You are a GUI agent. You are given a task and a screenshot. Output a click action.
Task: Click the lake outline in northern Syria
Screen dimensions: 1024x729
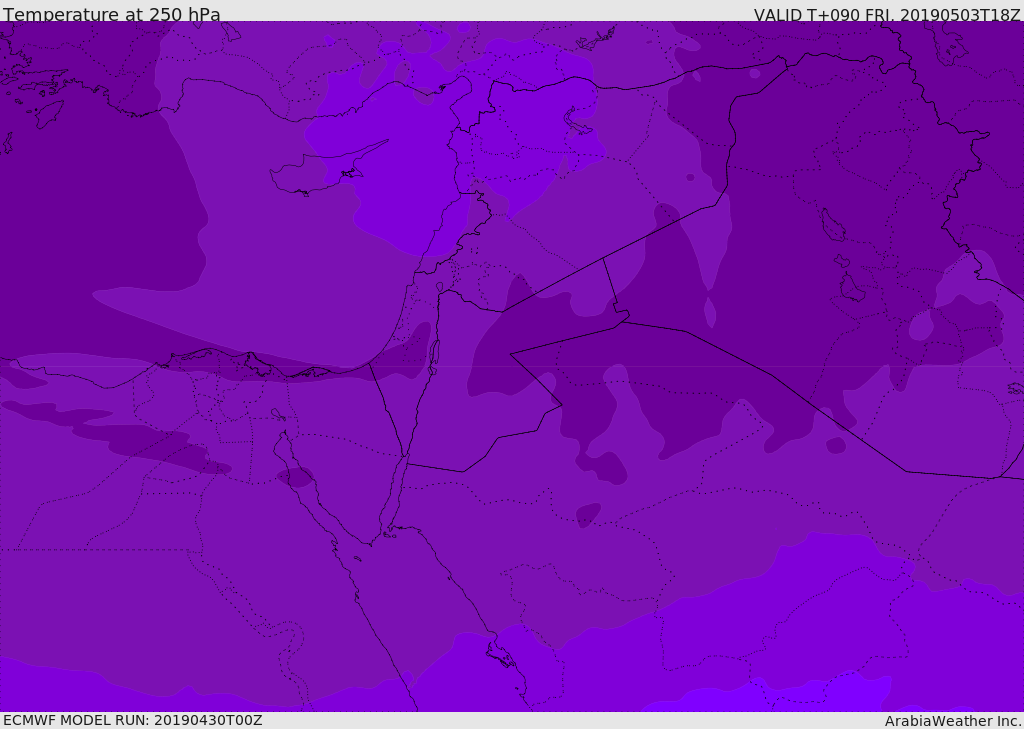tap(578, 122)
